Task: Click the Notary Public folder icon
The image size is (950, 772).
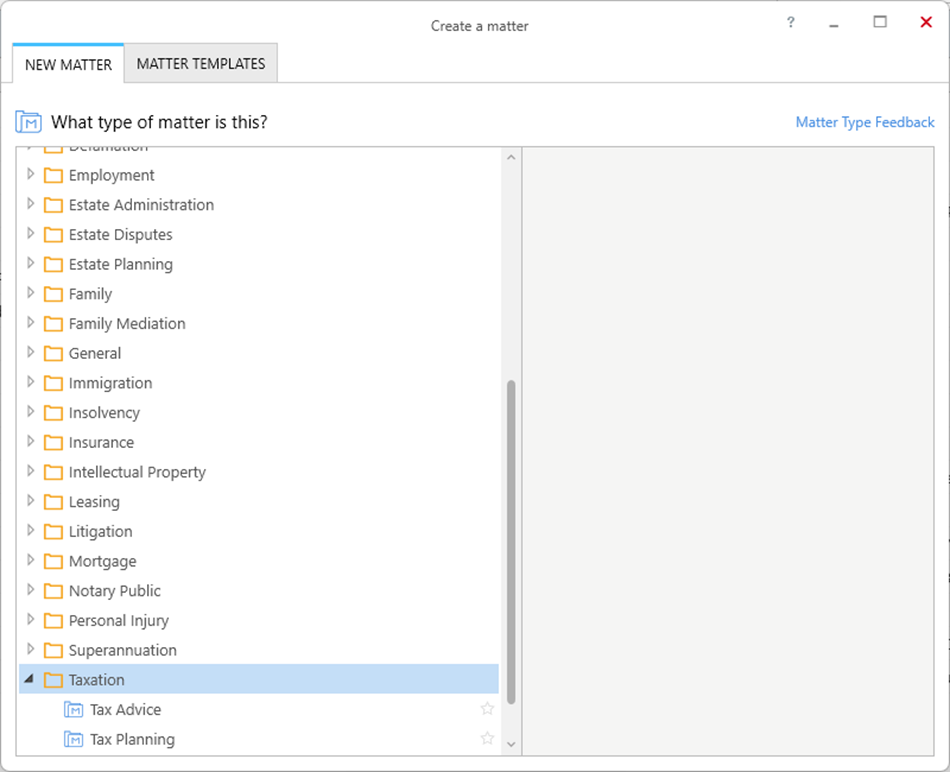Action: click(x=53, y=591)
